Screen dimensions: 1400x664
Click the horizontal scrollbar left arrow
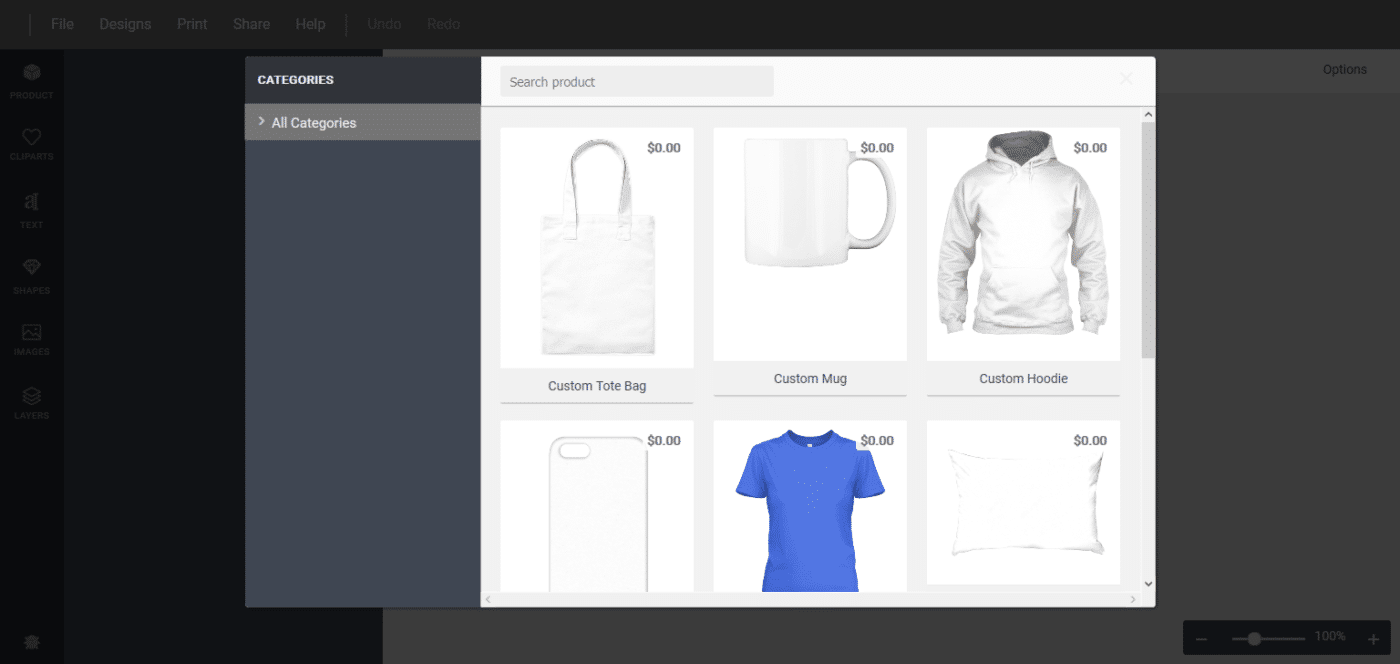[x=488, y=599]
